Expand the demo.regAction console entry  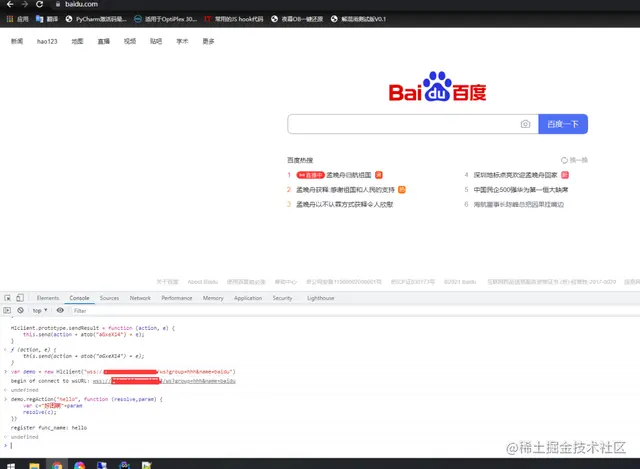coord(5,399)
